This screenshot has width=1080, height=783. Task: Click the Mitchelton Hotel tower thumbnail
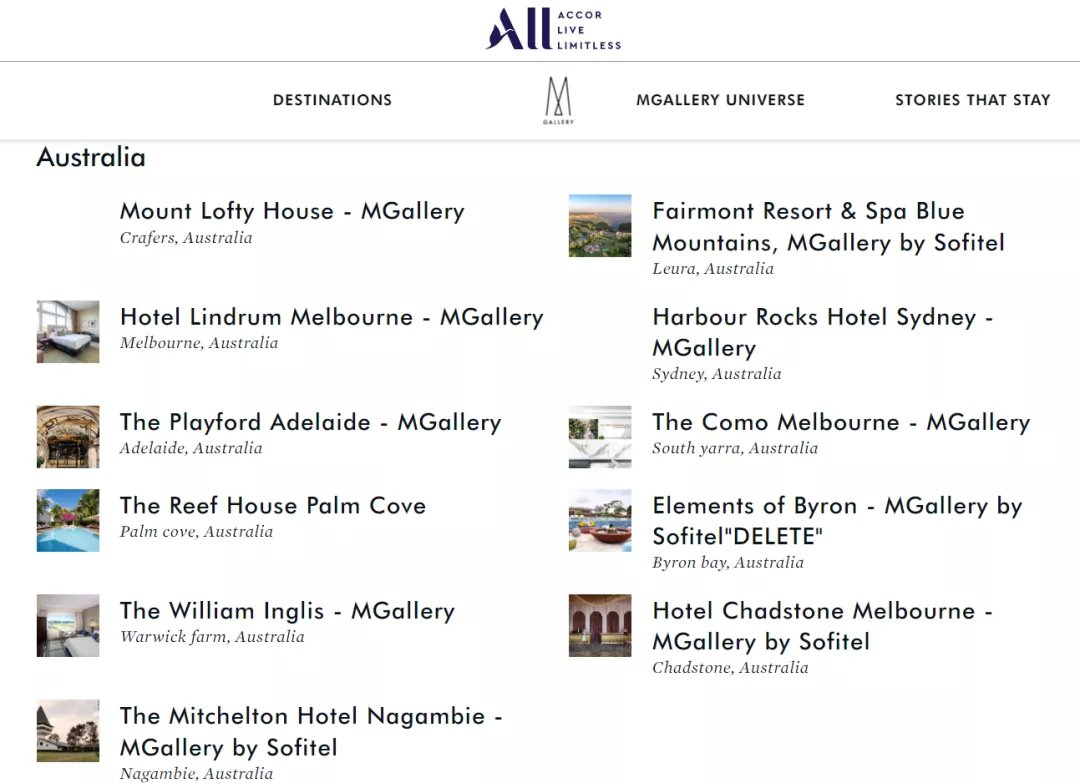tap(68, 731)
